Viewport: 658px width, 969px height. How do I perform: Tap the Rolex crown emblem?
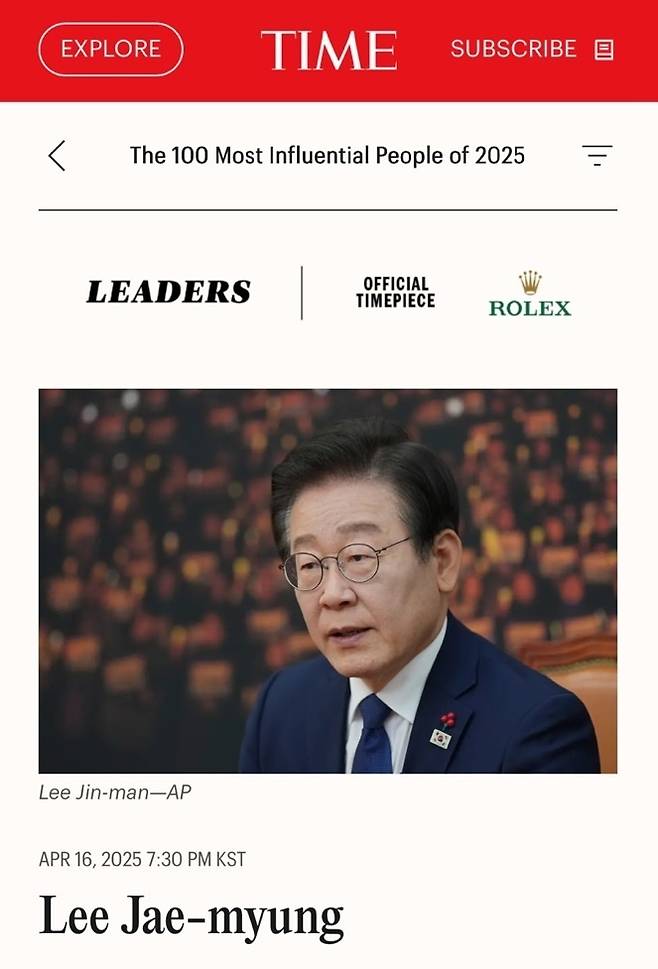point(530,282)
